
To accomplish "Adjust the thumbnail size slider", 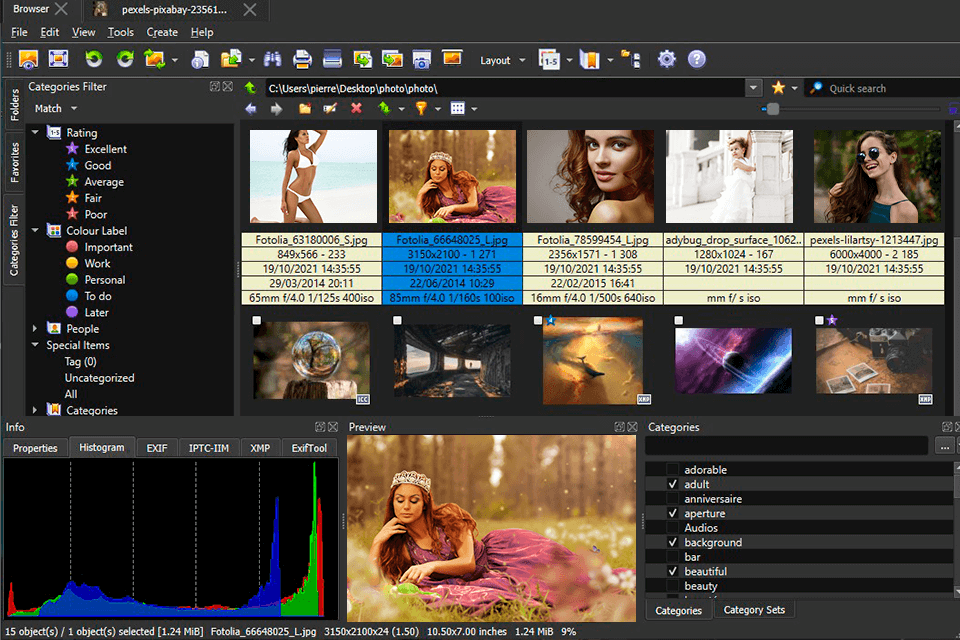I will (x=772, y=109).
